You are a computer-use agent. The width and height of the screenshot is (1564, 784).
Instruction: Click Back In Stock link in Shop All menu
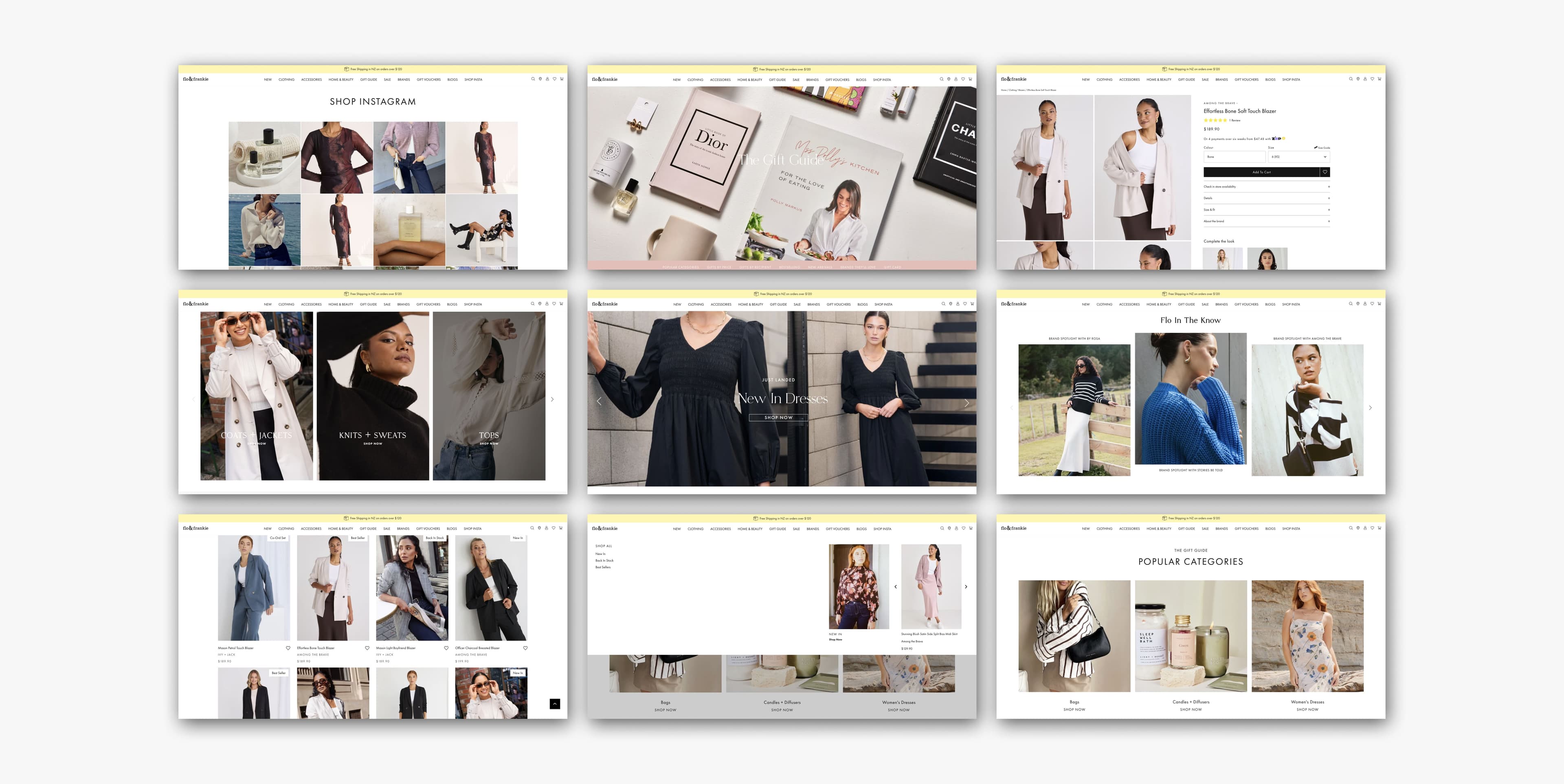604,560
